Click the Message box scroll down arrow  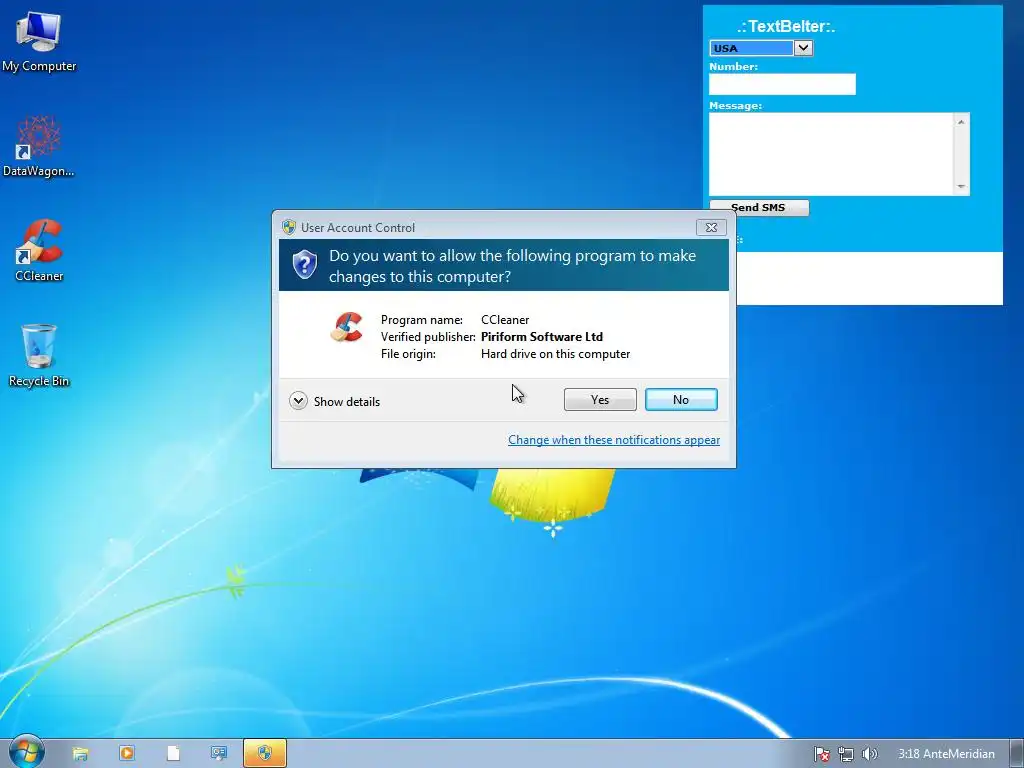pyautogui.click(x=961, y=187)
